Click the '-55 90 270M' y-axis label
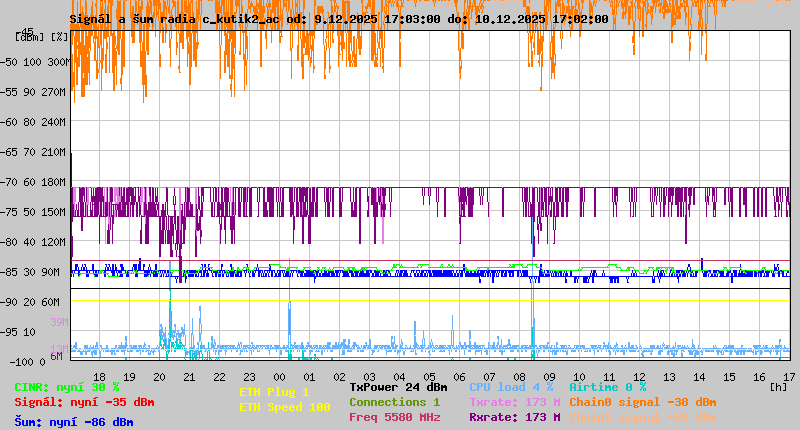Image resolution: width=800 pixels, height=430 pixels. (33, 92)
